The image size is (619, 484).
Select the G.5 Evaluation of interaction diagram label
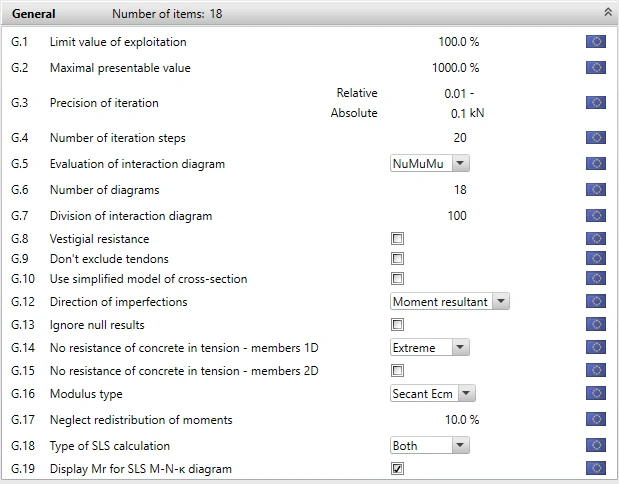pos(137,164)
